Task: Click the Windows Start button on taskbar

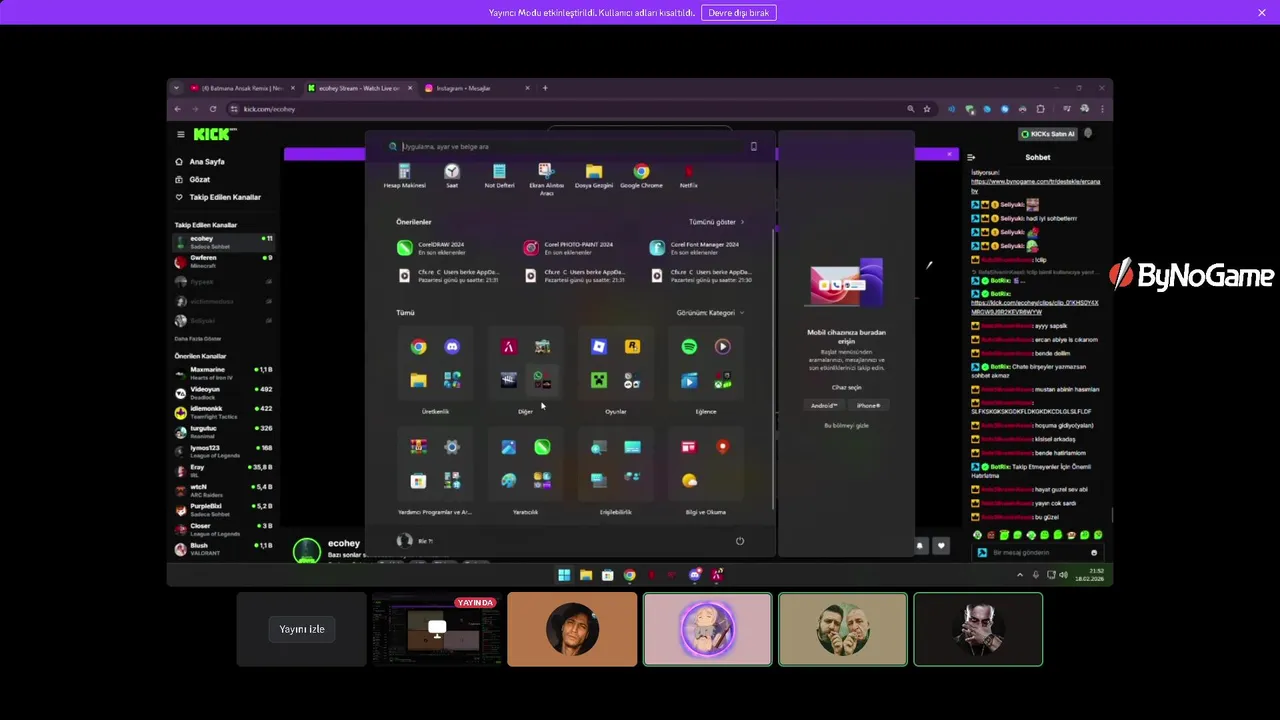Action: [x=564, y=575]
